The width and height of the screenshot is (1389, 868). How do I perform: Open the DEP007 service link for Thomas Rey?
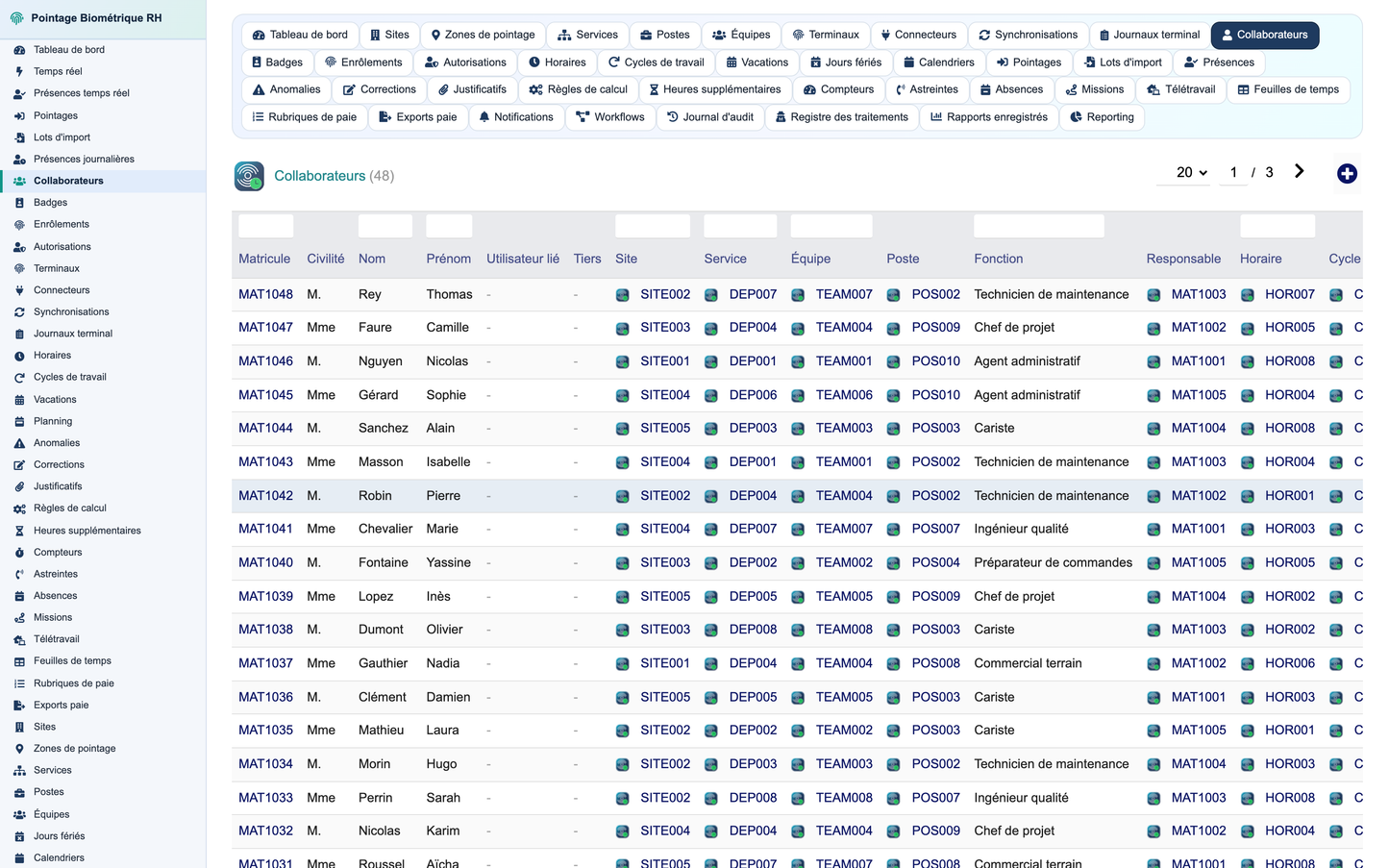pyautogui.click(x=753, y=294)
